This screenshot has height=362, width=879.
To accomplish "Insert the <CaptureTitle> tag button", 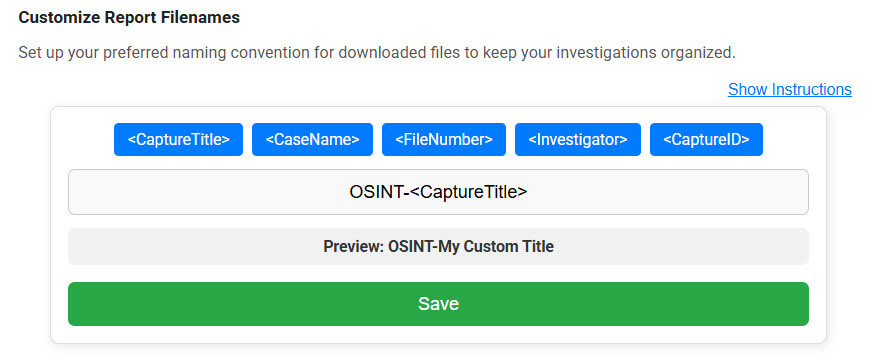I will click(178, 140).
